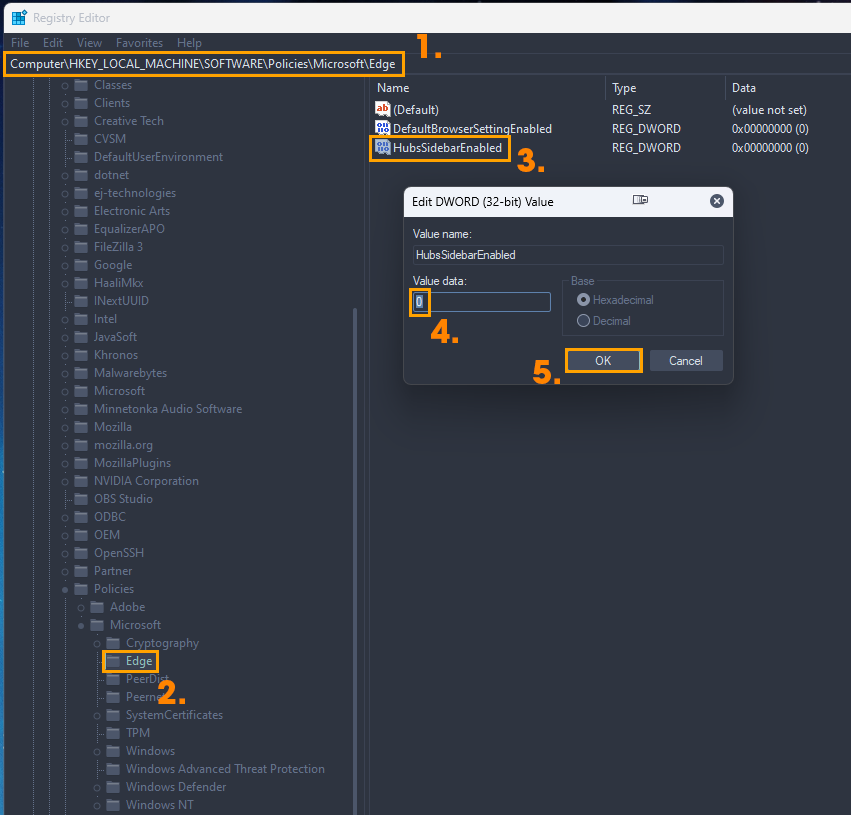The height and width of the screenshot is (815, 851).
Task: Expand the HaaliMkx tree node
Action: [65, 283]
